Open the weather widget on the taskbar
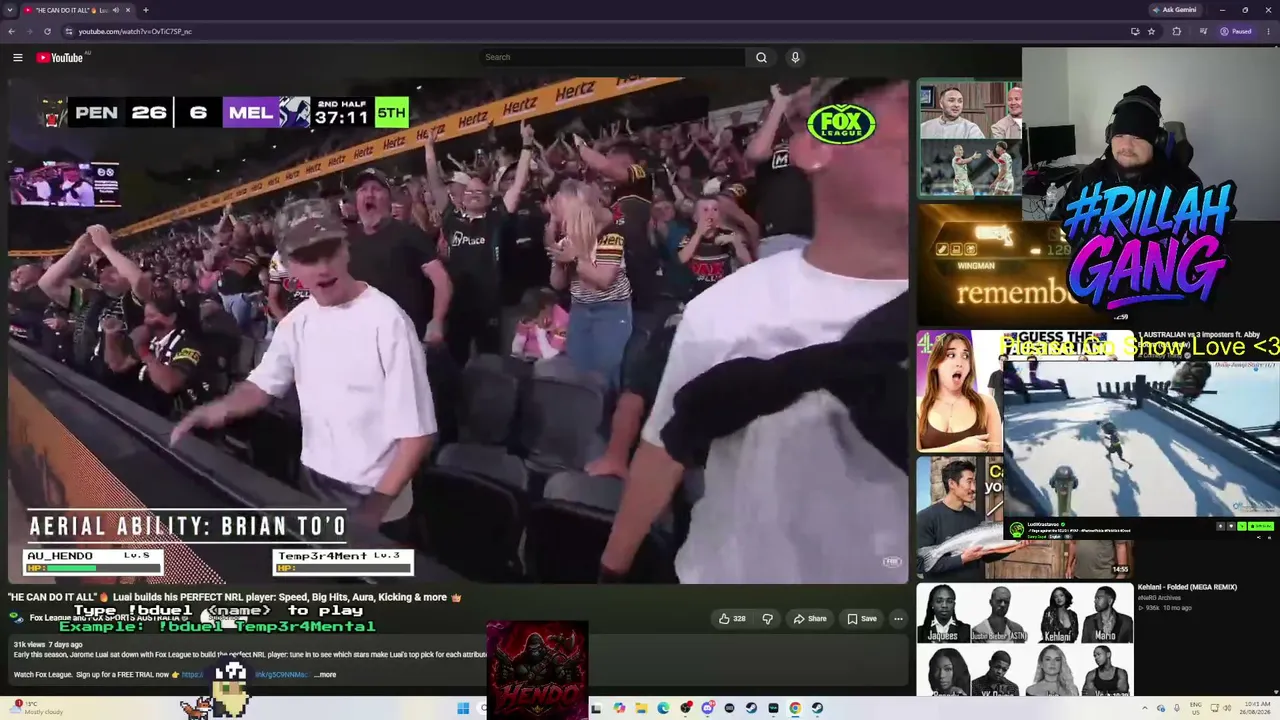 click(x=35, y=708)
